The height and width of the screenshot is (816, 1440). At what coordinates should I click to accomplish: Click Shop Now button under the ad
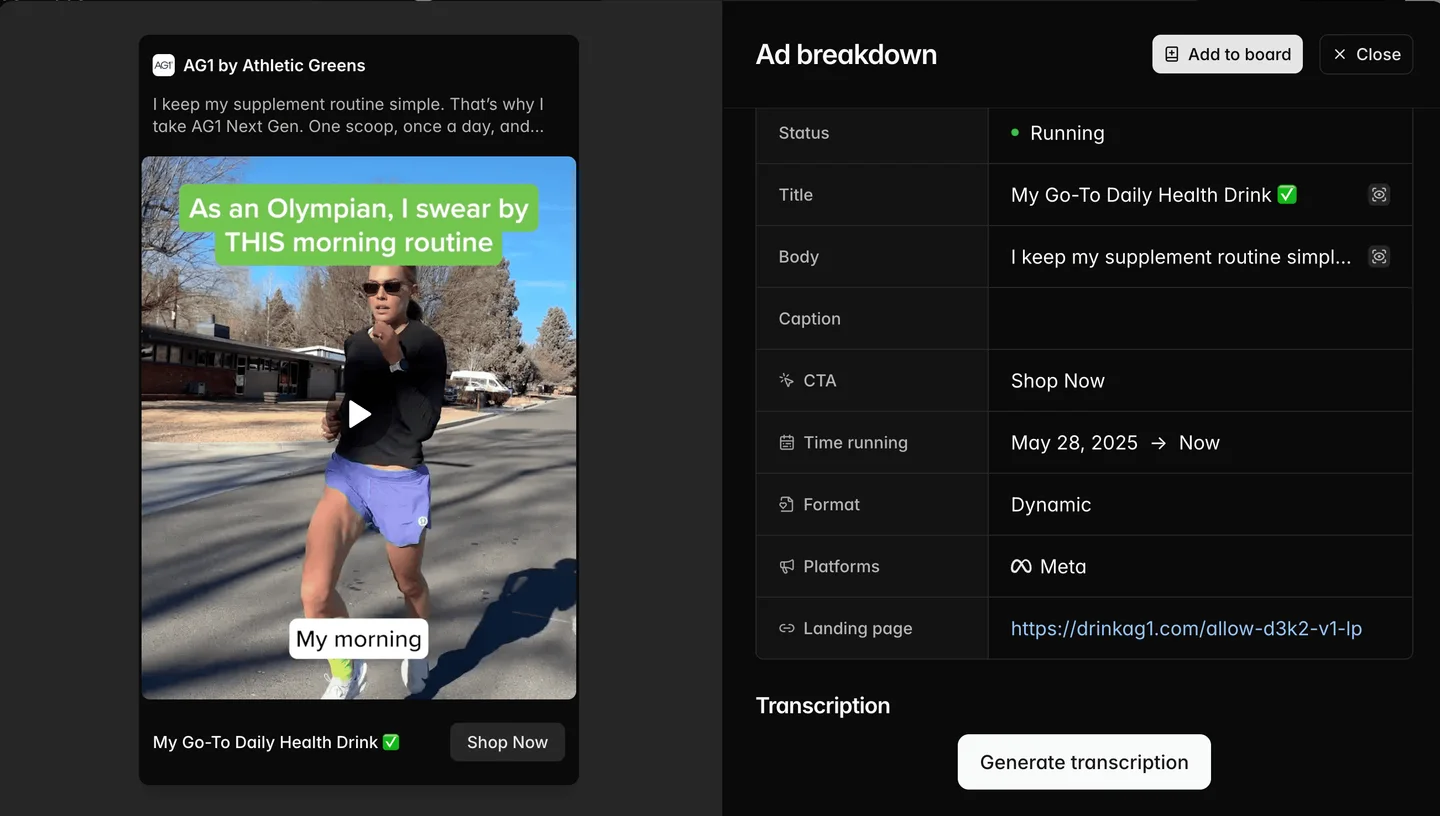507,742
